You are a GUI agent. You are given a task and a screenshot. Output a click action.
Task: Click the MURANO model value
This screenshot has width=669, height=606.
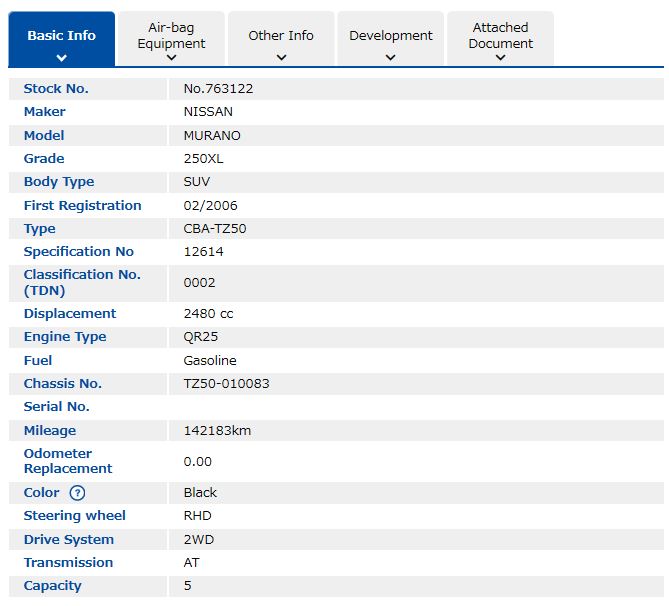(x=212, y=136)
